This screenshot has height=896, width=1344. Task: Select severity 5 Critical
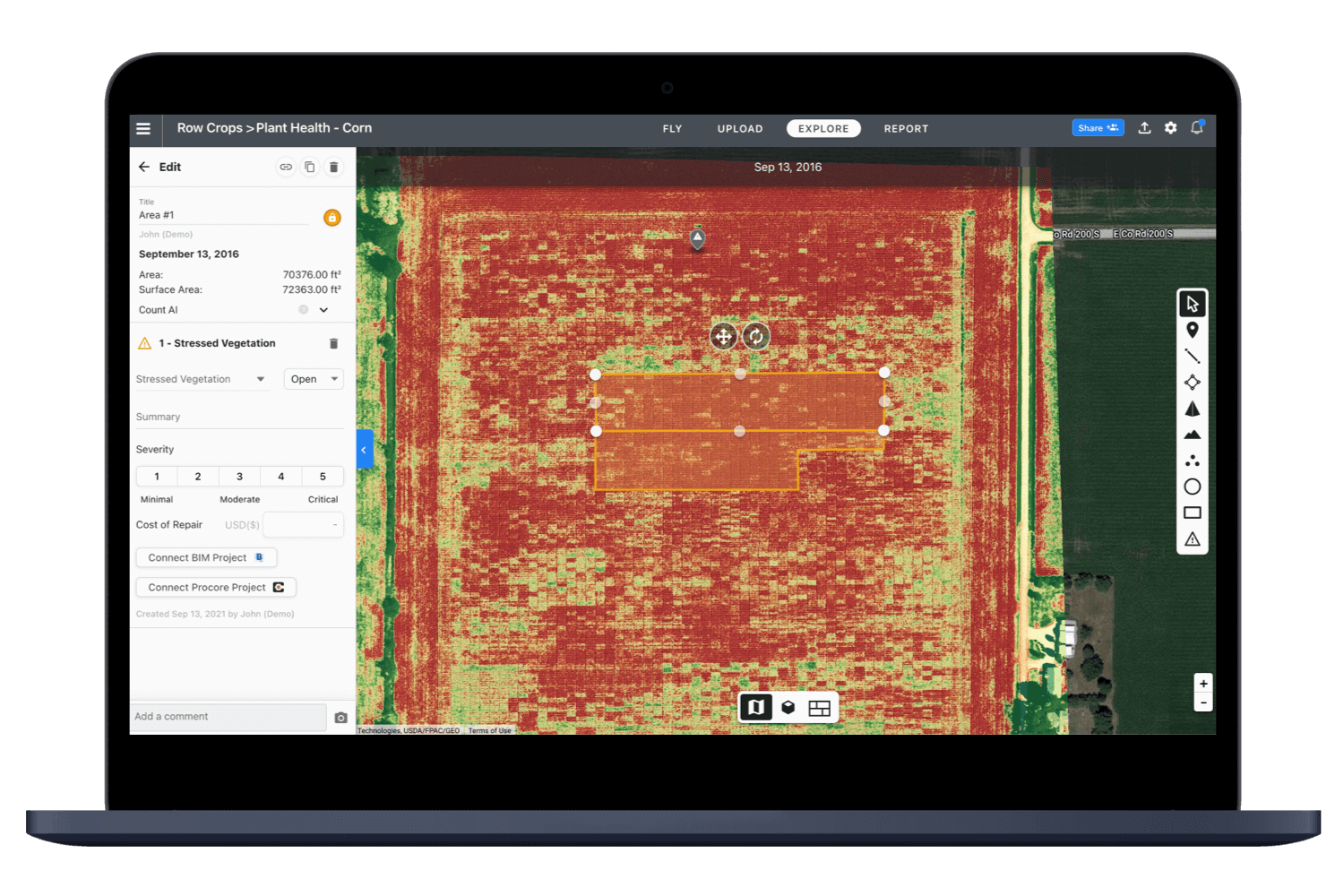(322, 476)
